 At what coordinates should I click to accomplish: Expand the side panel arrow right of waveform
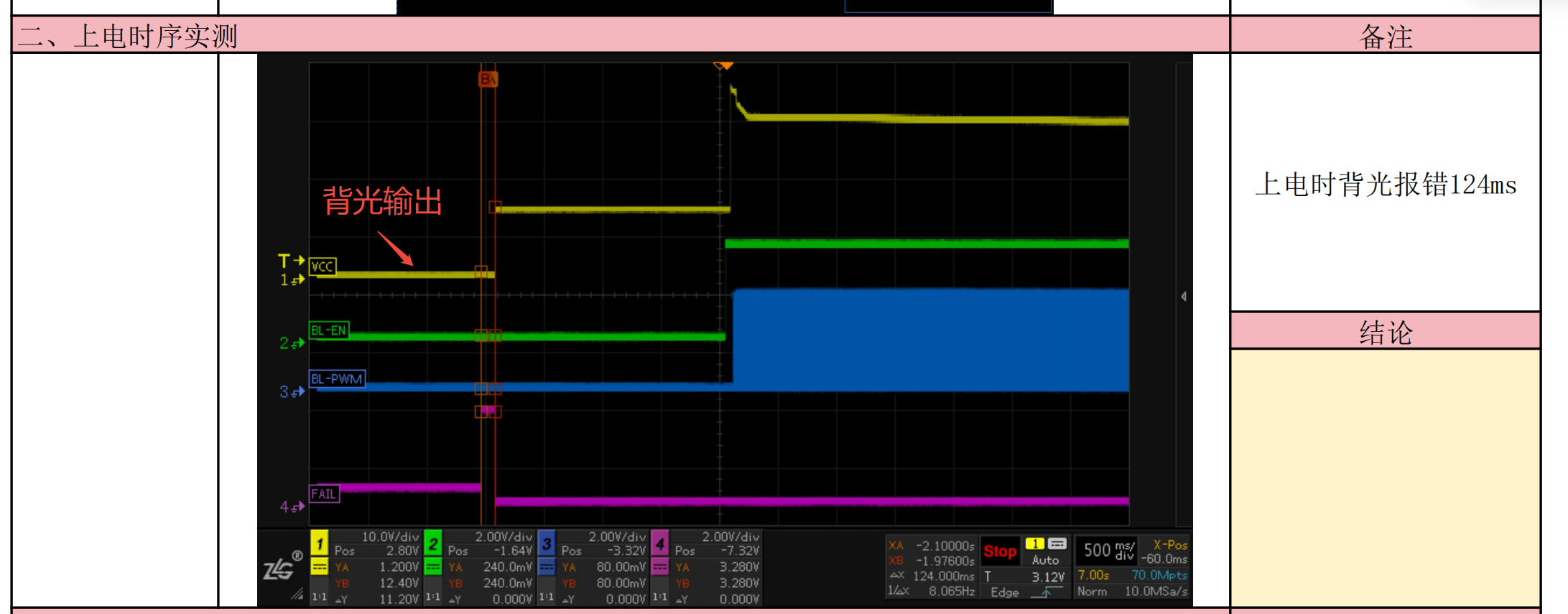tap(1183, 296)
